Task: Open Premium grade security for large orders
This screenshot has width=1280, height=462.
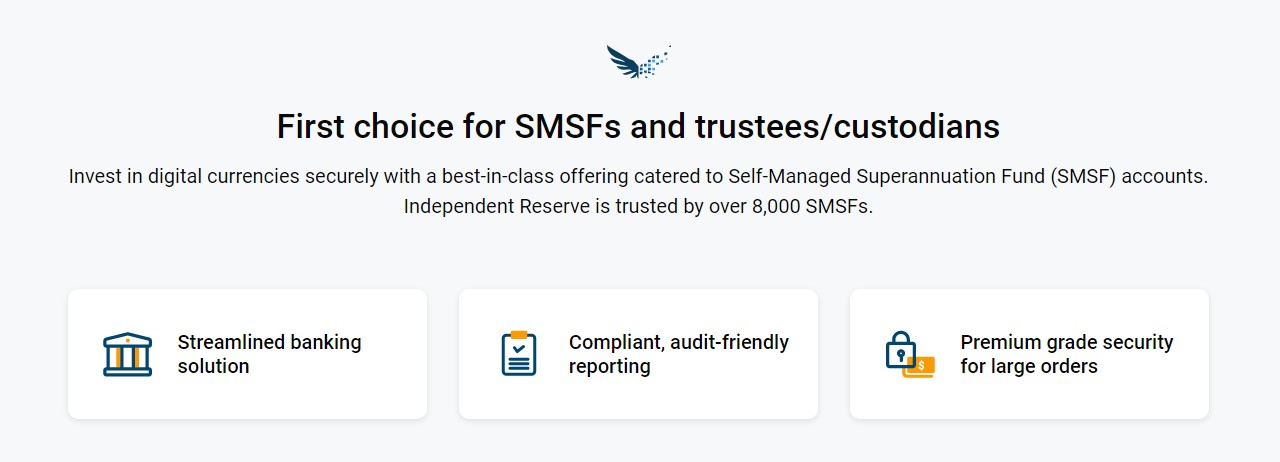Action: click(1067, 354)
